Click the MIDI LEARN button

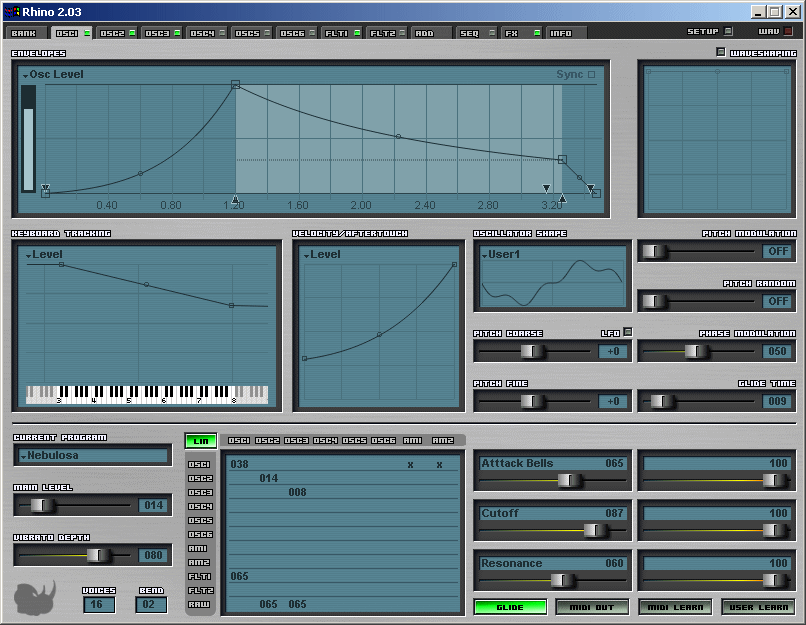point(675,607)
